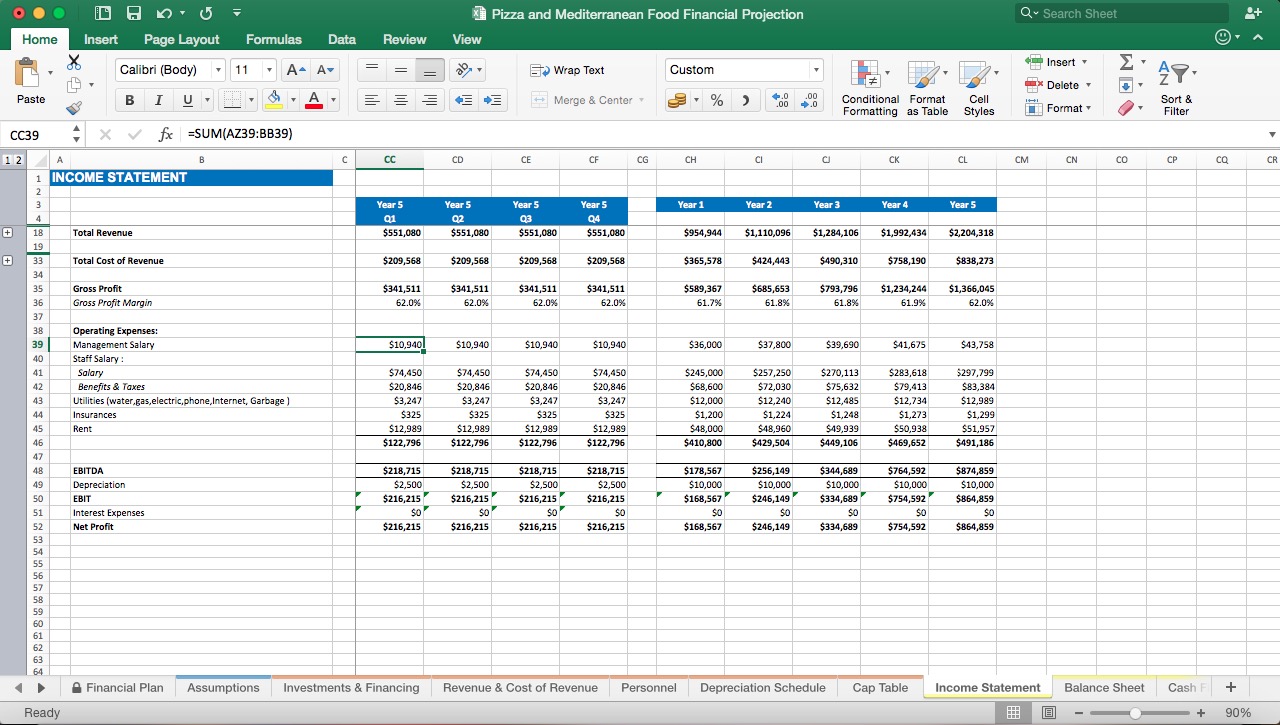Image resolution: width=1280 pixels, height=725 pixels.
Task: Open the borders dropdown arrow
Action: [x=251, y=100]
